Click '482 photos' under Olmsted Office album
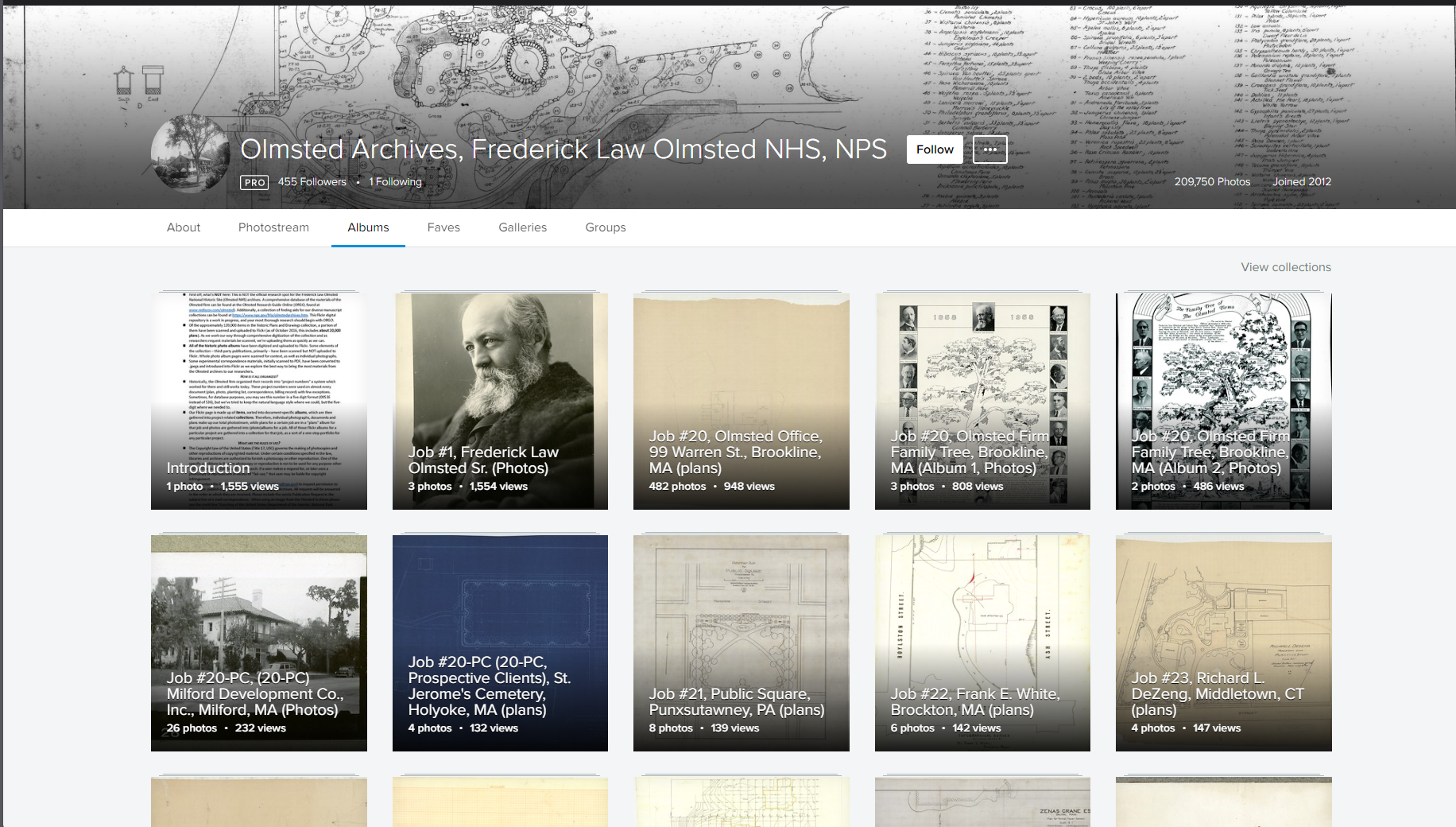Image resolution: width=1456 pixels, height=827 pixels. coord(677,486)
